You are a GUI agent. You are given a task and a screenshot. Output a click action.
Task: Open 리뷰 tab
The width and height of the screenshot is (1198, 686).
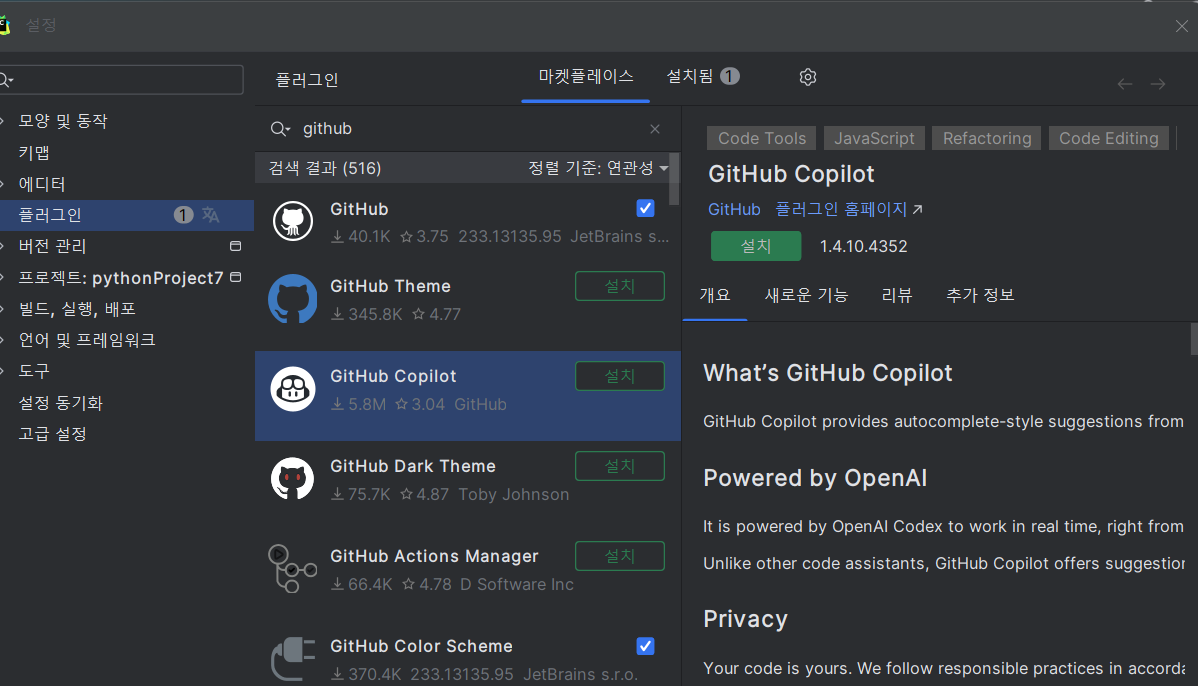coord(897,295)
